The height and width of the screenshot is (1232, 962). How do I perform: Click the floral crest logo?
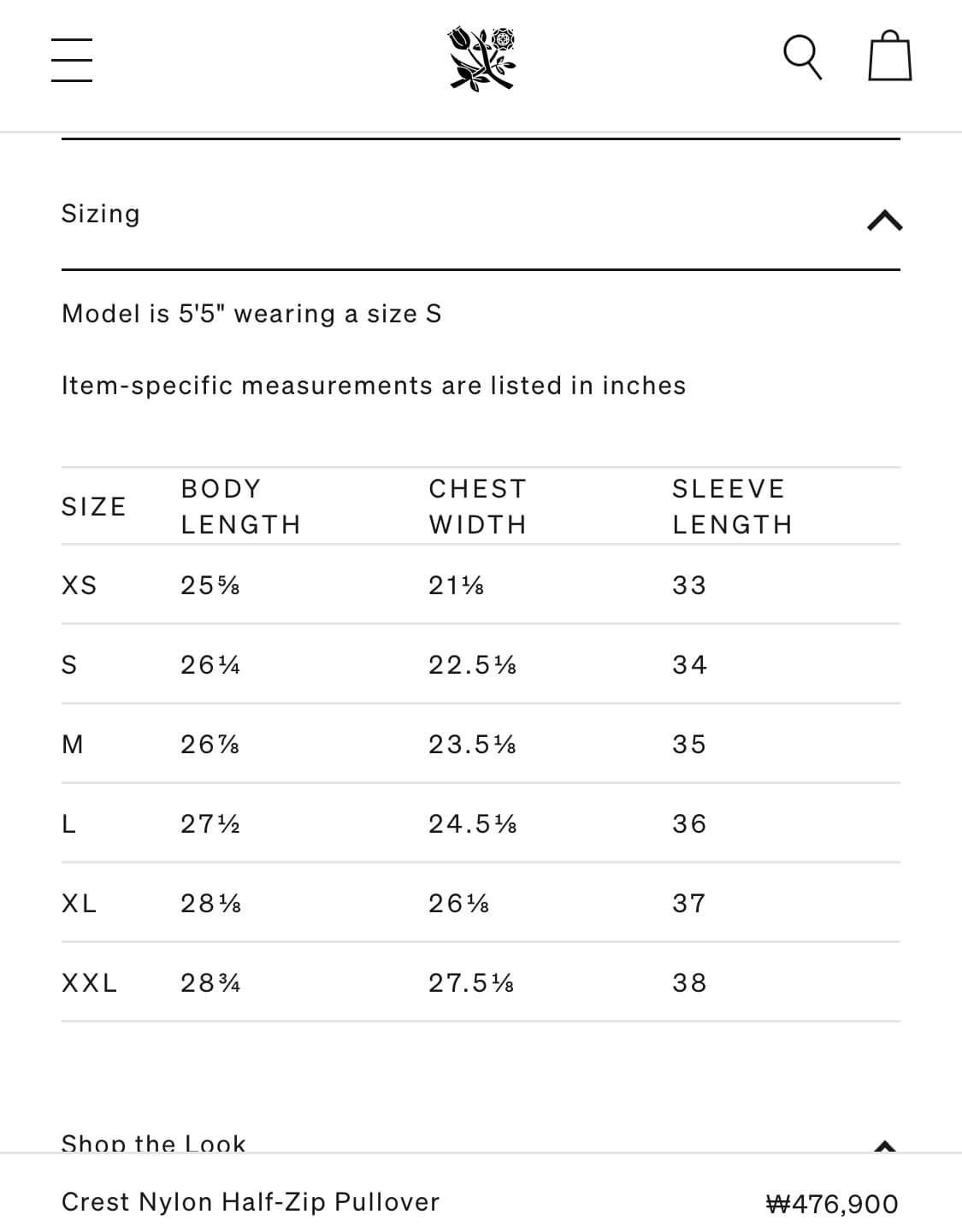click(482, 59)
